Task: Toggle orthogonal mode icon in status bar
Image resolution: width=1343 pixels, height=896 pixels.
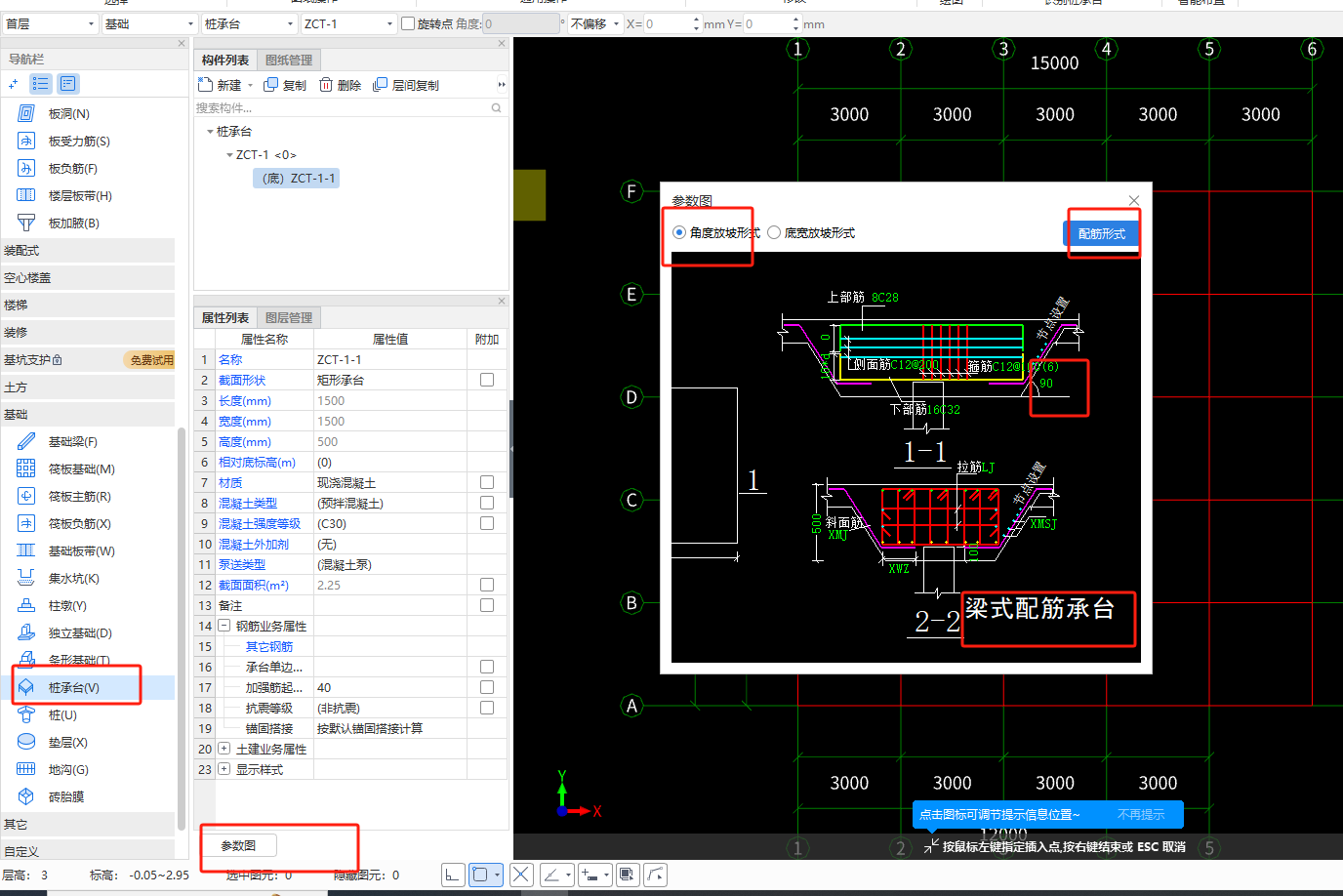Action: (453, 875)
